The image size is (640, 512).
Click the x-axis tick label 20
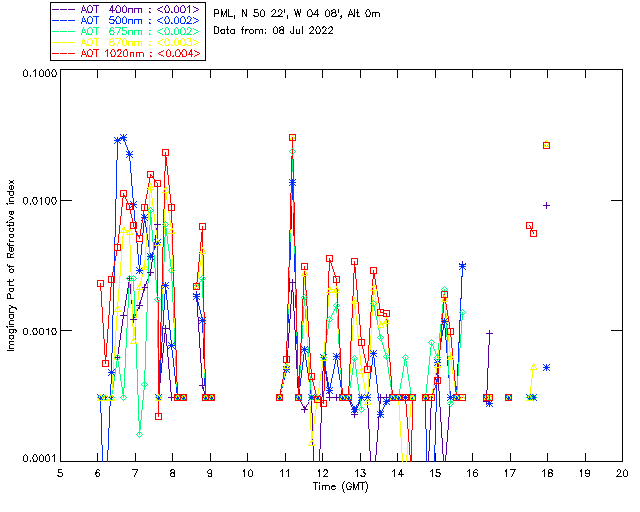tap(622, 472)
